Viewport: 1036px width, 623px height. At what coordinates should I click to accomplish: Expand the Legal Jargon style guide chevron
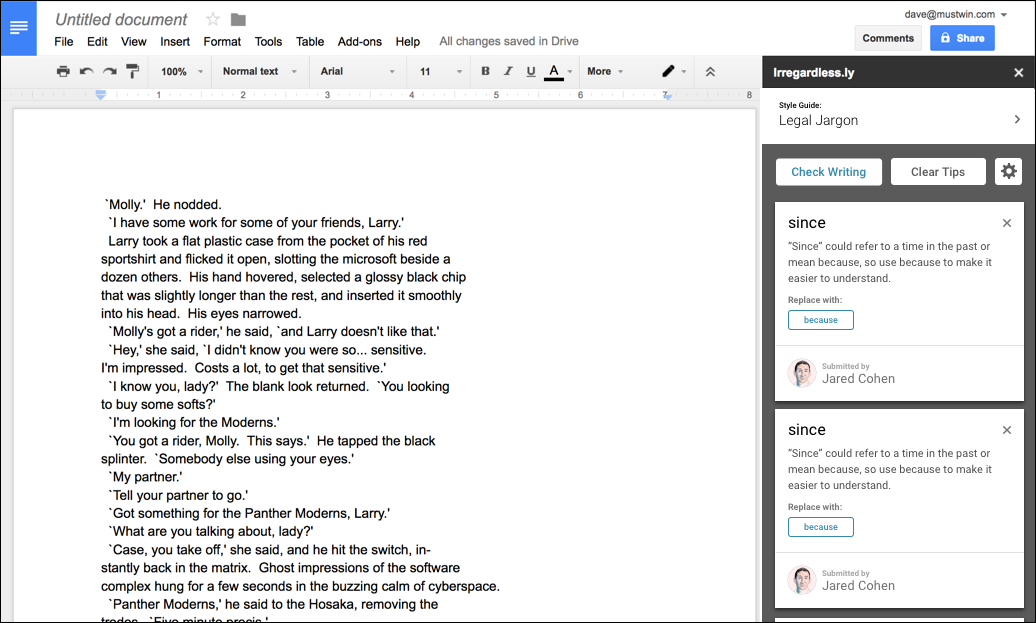tap(1017, 120)
